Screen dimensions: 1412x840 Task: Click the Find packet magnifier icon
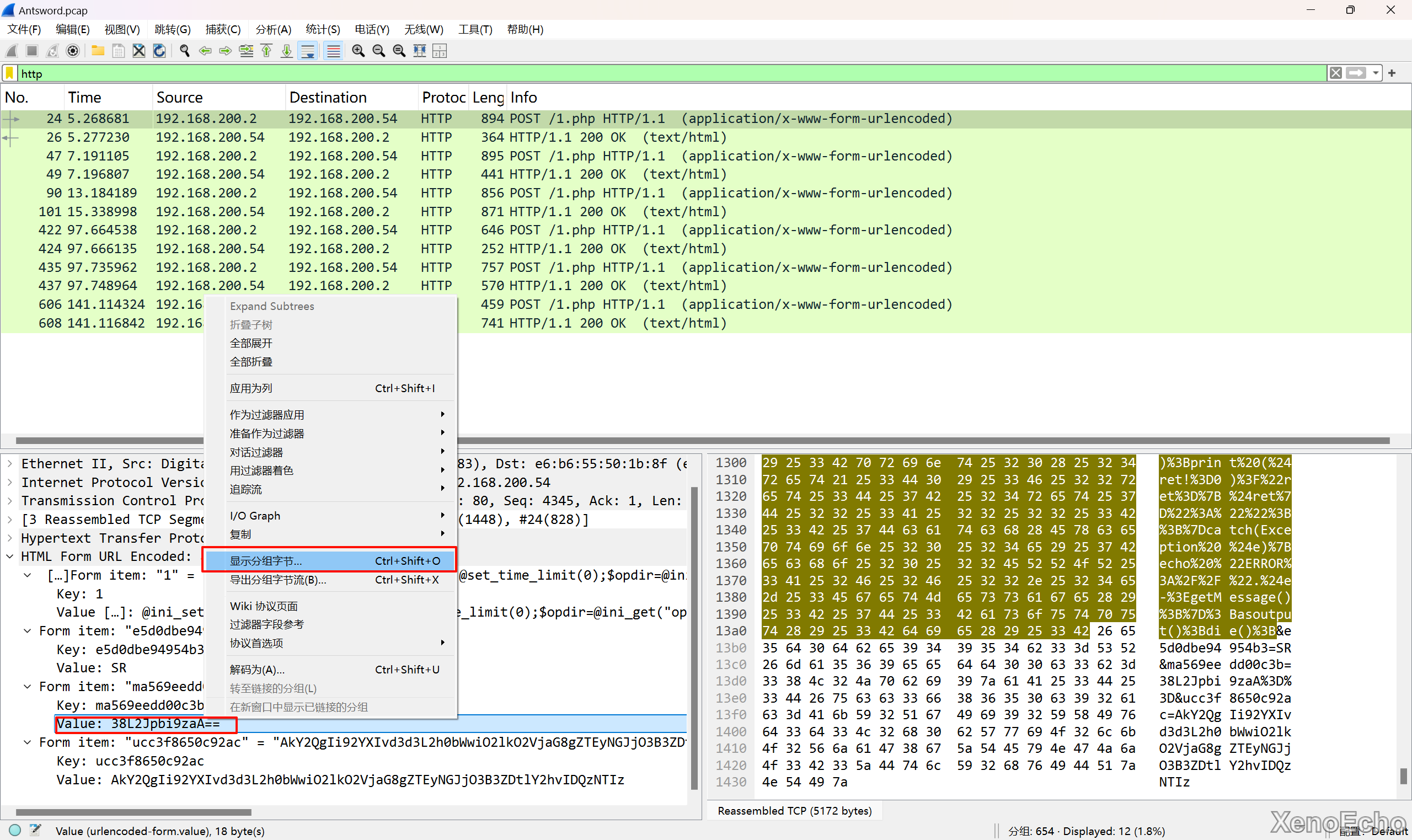(184, 51)
